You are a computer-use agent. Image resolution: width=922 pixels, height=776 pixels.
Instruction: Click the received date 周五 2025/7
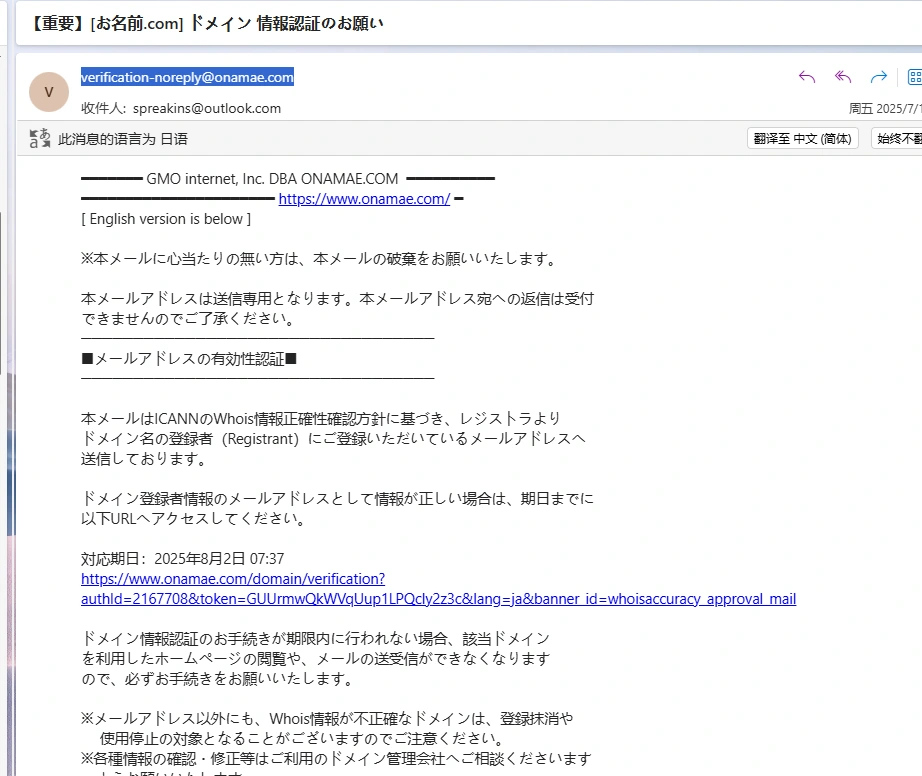pos(885,109)
